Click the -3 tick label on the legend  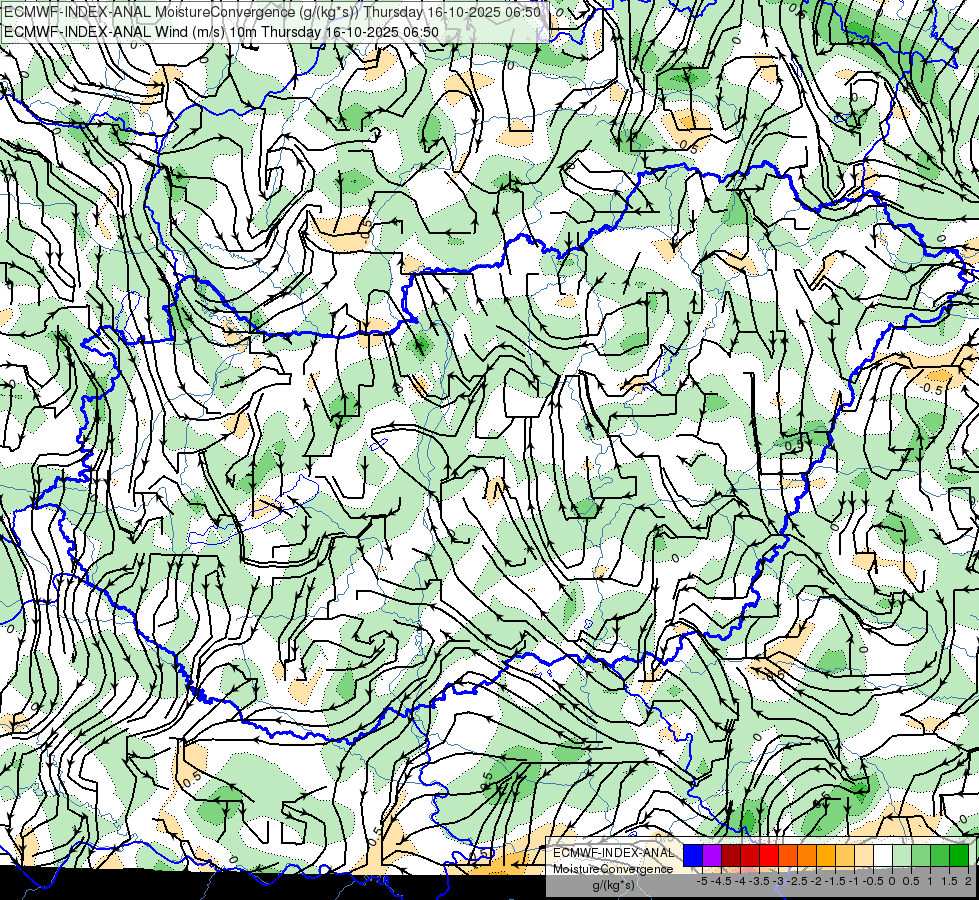[779, 881]
